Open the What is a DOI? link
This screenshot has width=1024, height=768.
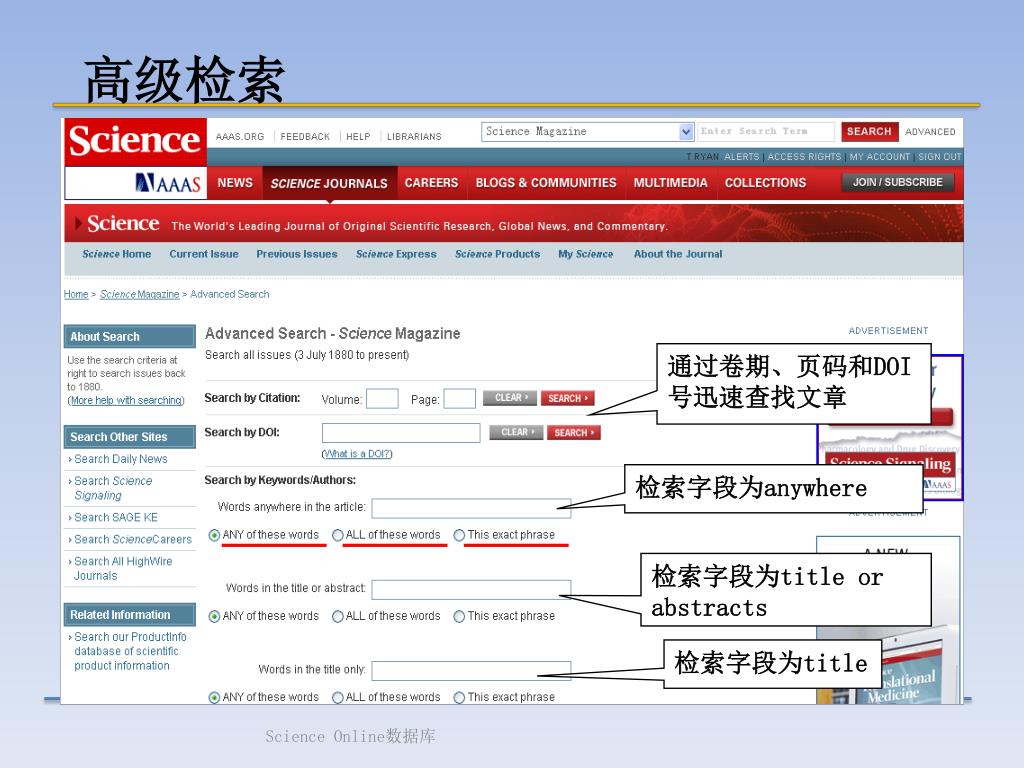357,454
